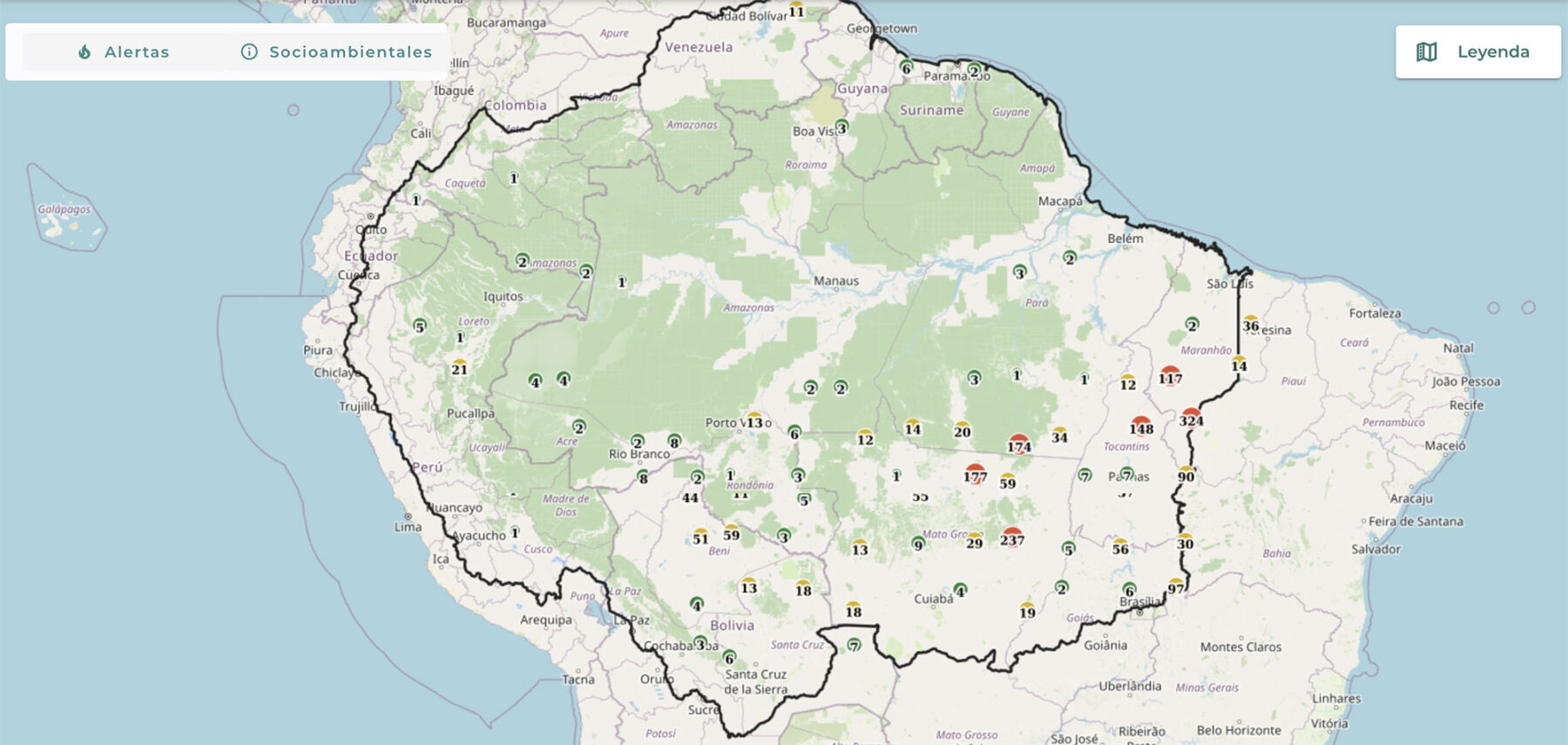Click the yellow 21 cluster in Peru
1568x745 pixels.
(459, 368)
